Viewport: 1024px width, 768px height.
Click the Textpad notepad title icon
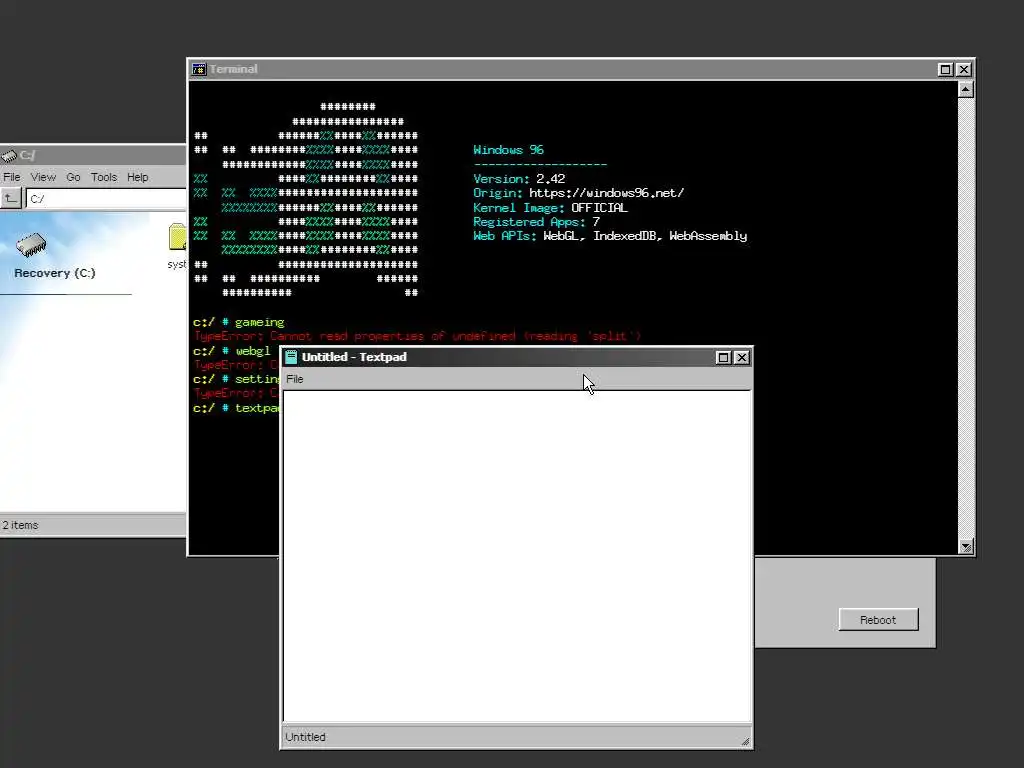coord(291,357)
